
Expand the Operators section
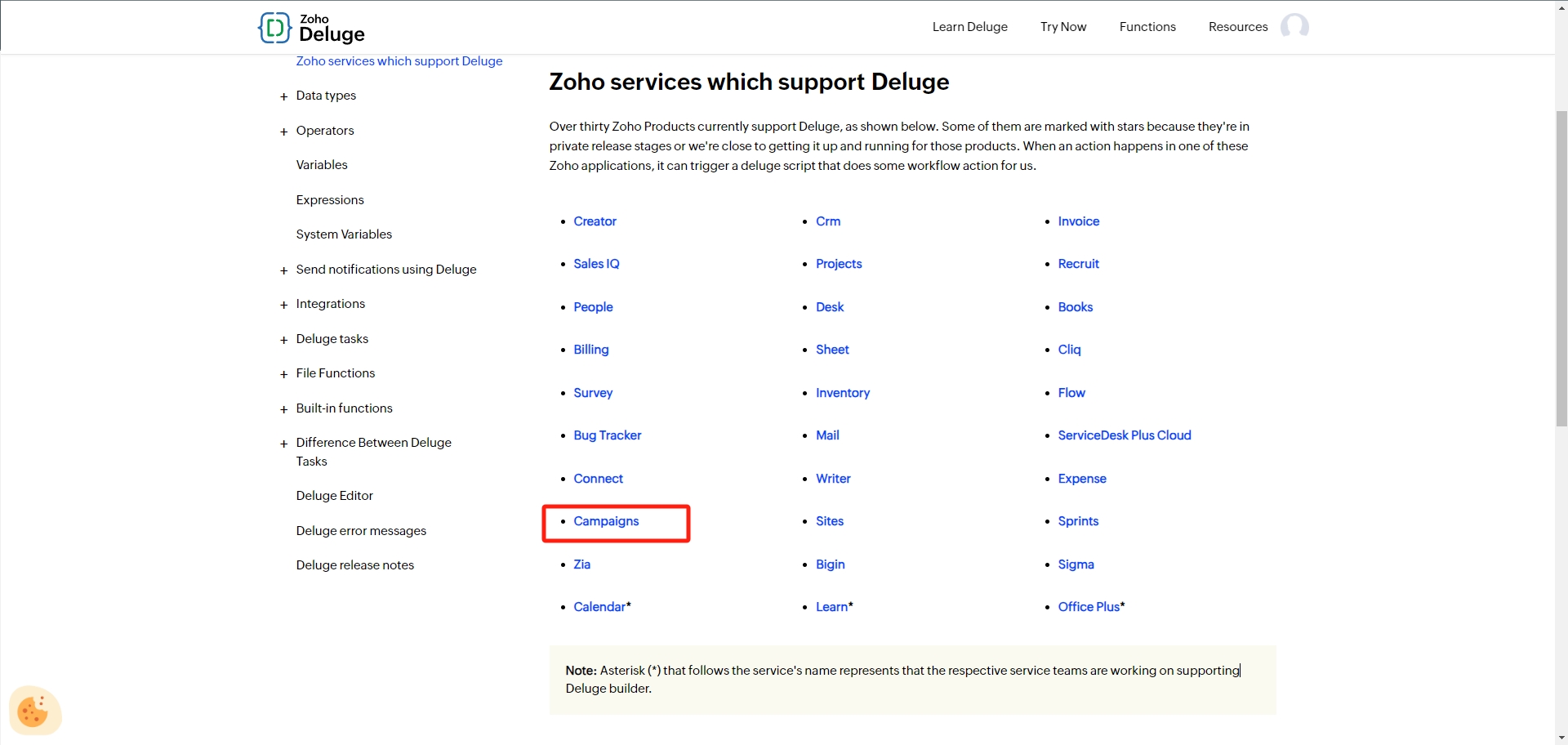pyautogui.click(x=283, y=132)
